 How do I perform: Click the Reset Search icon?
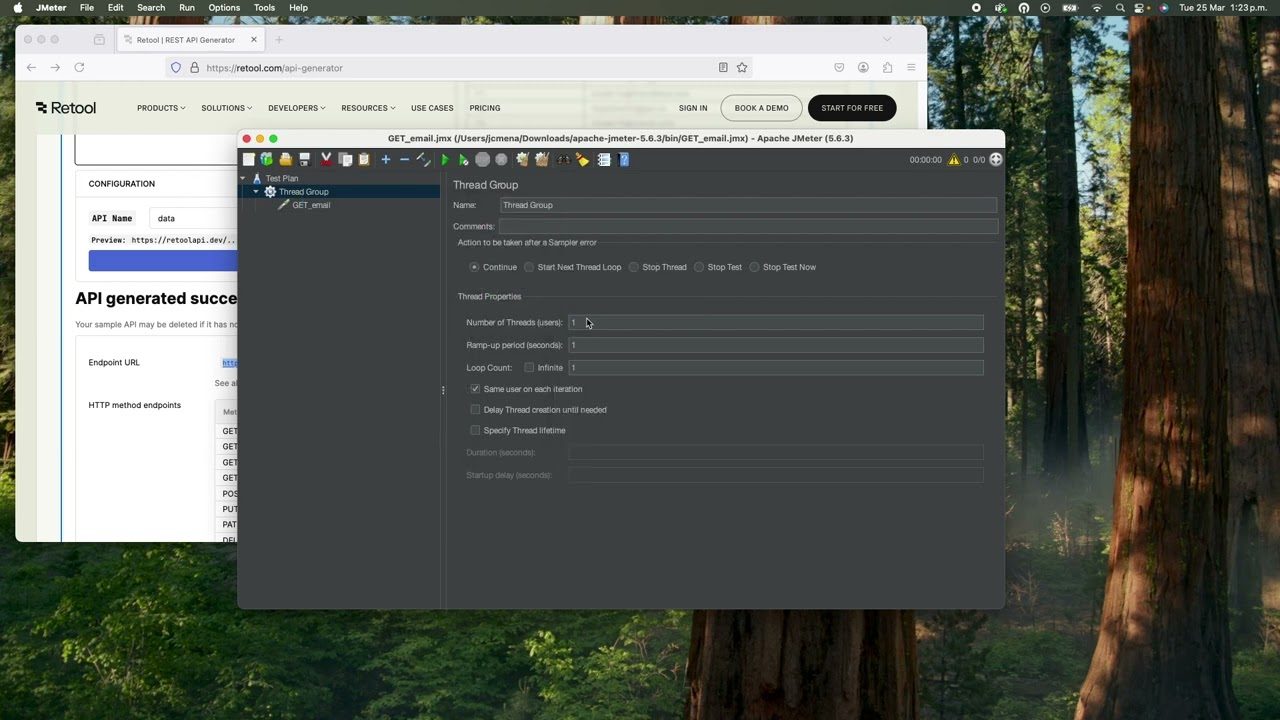point(583,160)
